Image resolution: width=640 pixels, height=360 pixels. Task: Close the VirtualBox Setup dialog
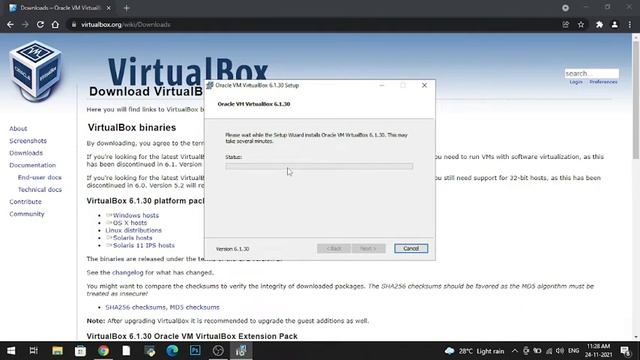424,85
